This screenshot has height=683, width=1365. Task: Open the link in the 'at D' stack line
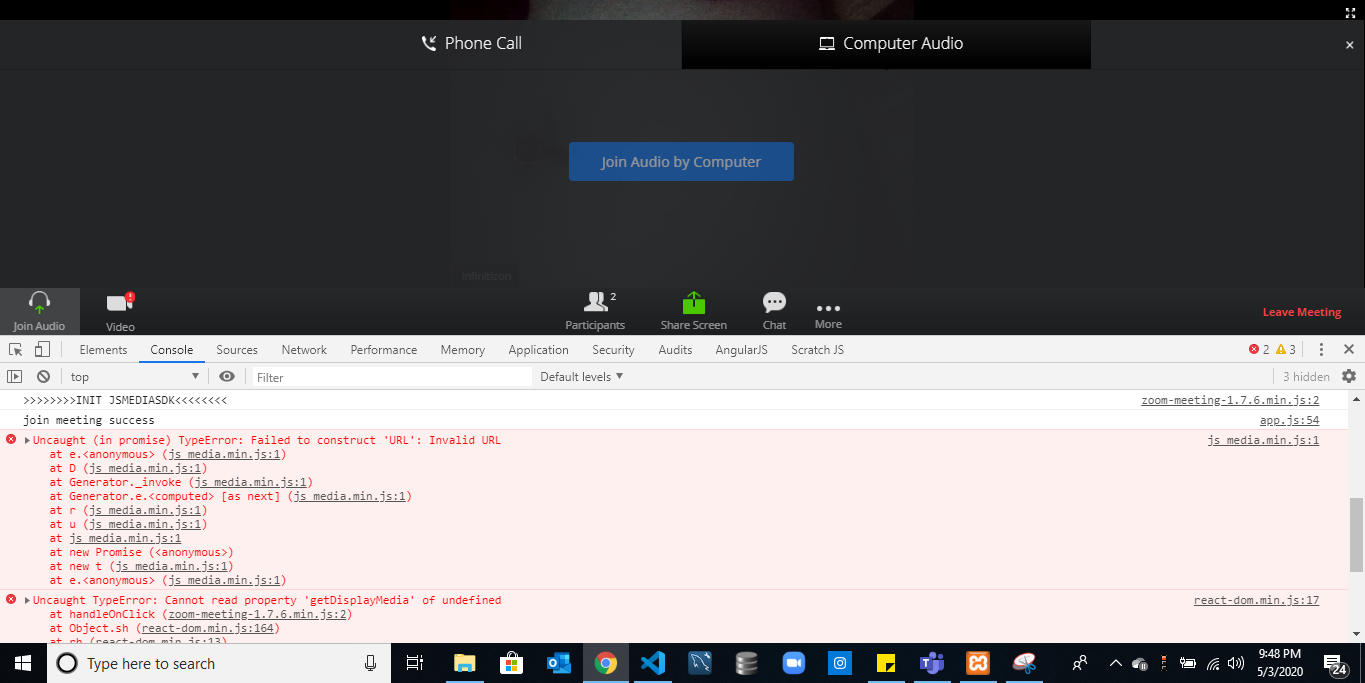point(145,468)
